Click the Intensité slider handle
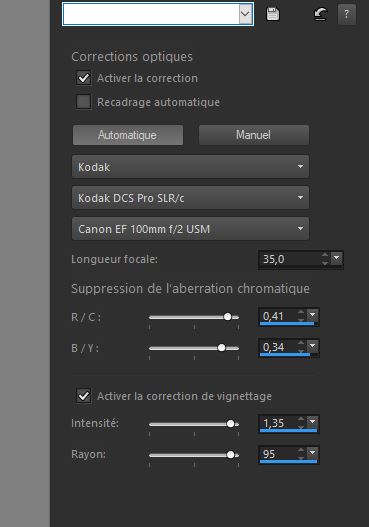 click(x=230, y=424)
